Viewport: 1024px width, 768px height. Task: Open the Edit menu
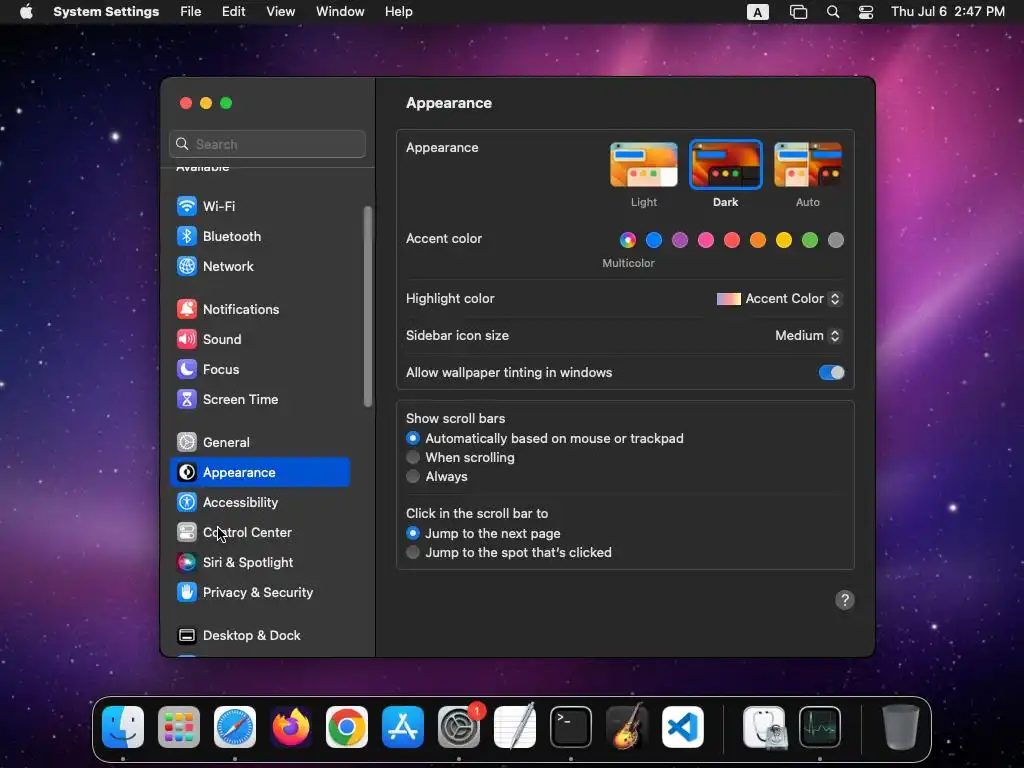pos(233,12)
